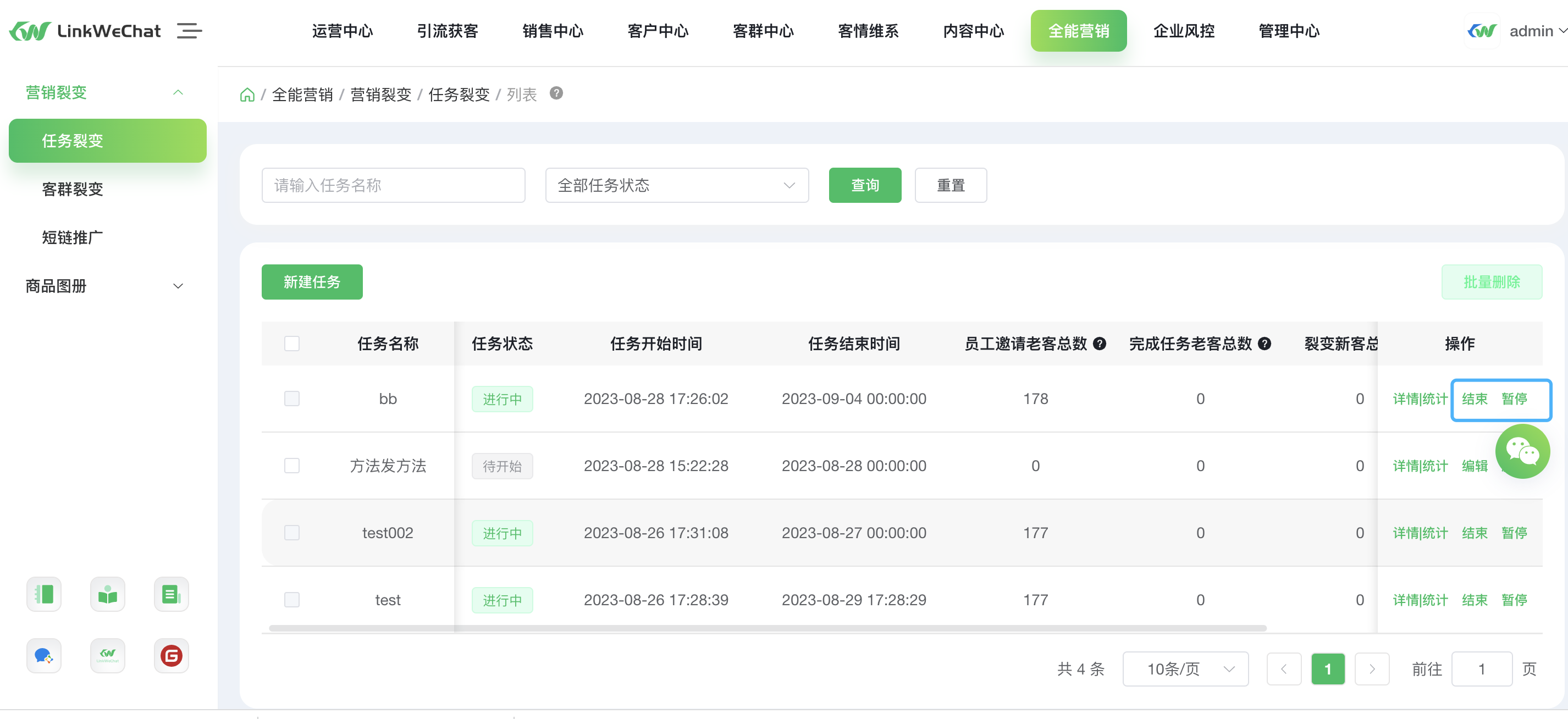Click the home breadcrumb icon
Screen dimensions: 1568x719
click(247, 94)
